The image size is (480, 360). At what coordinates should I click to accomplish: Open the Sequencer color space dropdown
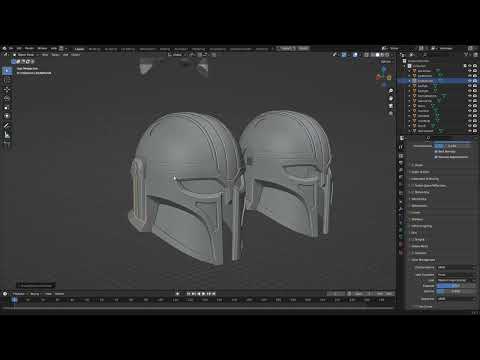[x=456, y=299]
